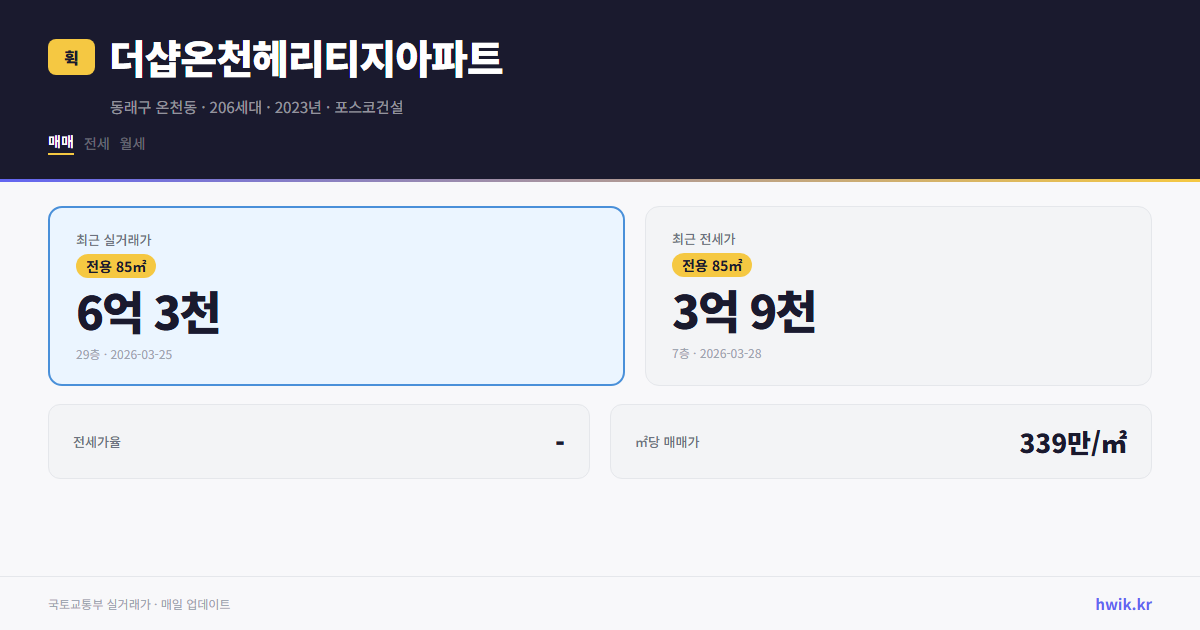Click the 전용 85㎡ badge on jeonse card

[x=712, y=266]
